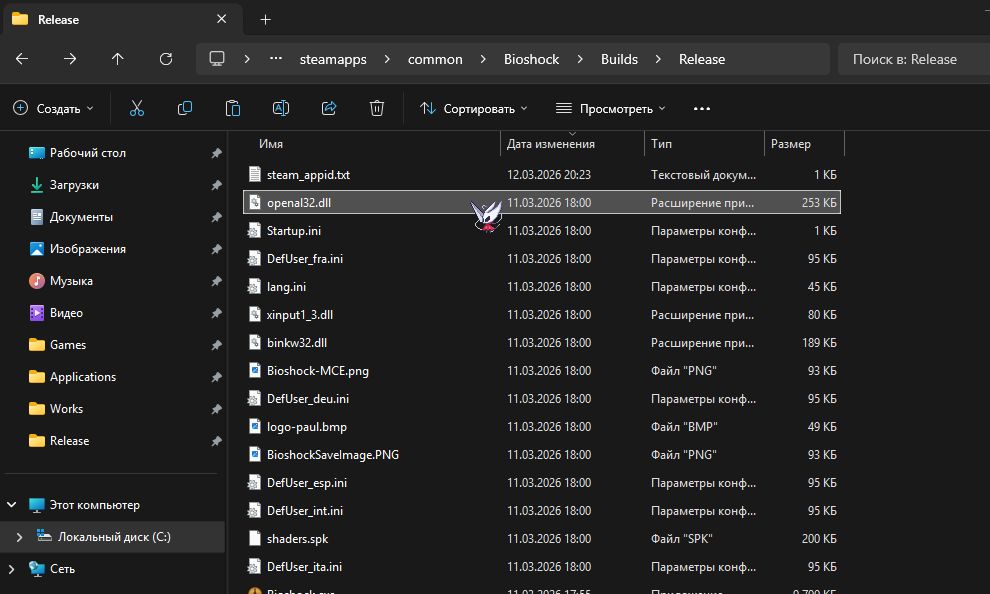Click the Release tab title
Screen dimensions: 990x594
tap(58, 20)
